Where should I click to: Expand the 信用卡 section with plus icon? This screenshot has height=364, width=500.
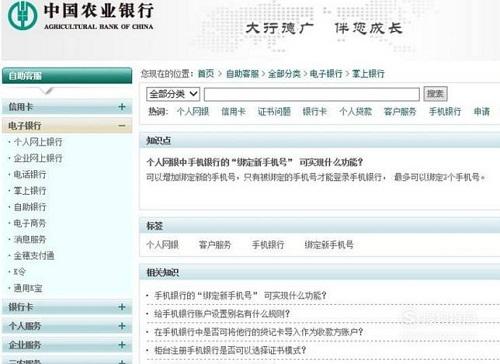122,107
